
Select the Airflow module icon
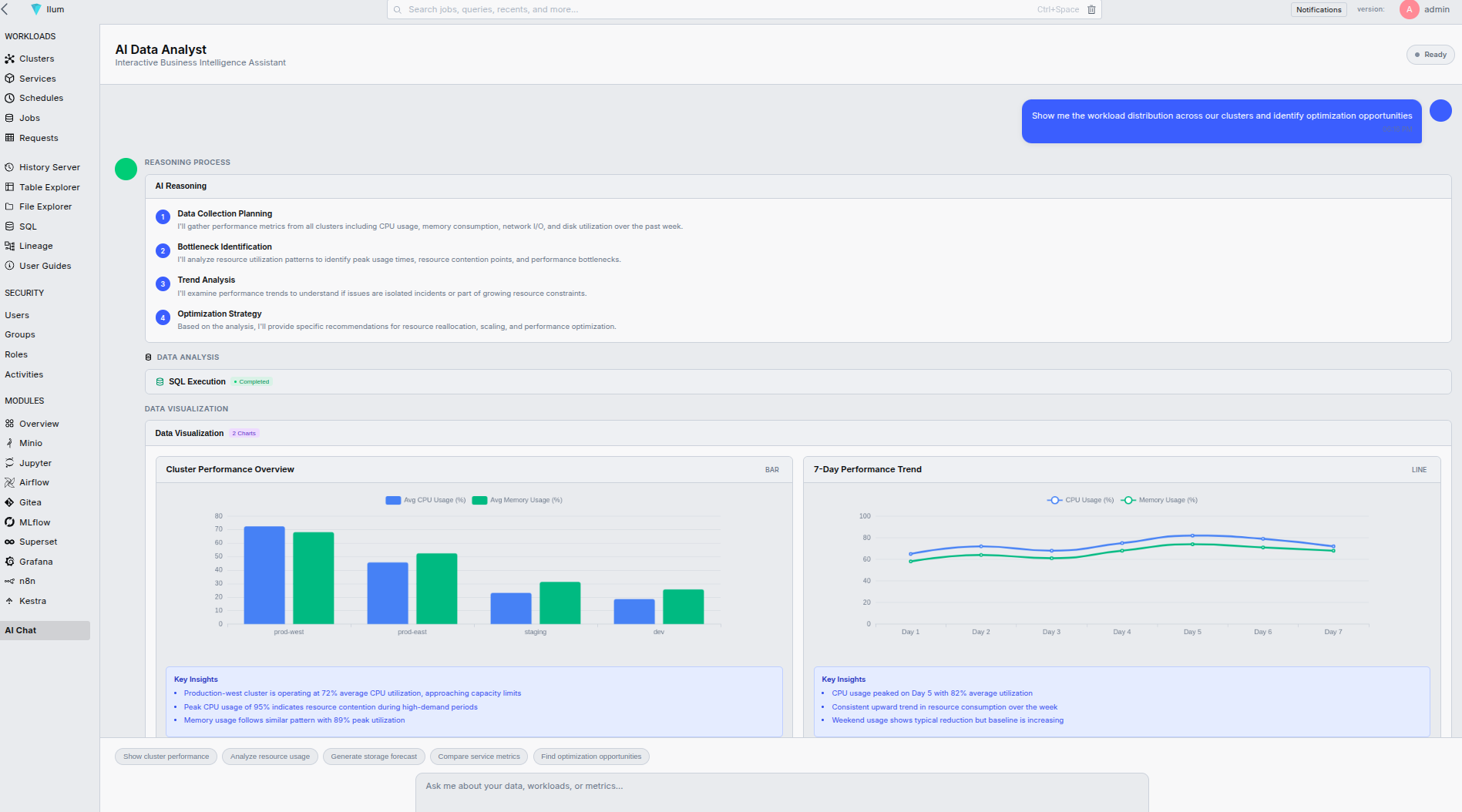click(9, 482)
